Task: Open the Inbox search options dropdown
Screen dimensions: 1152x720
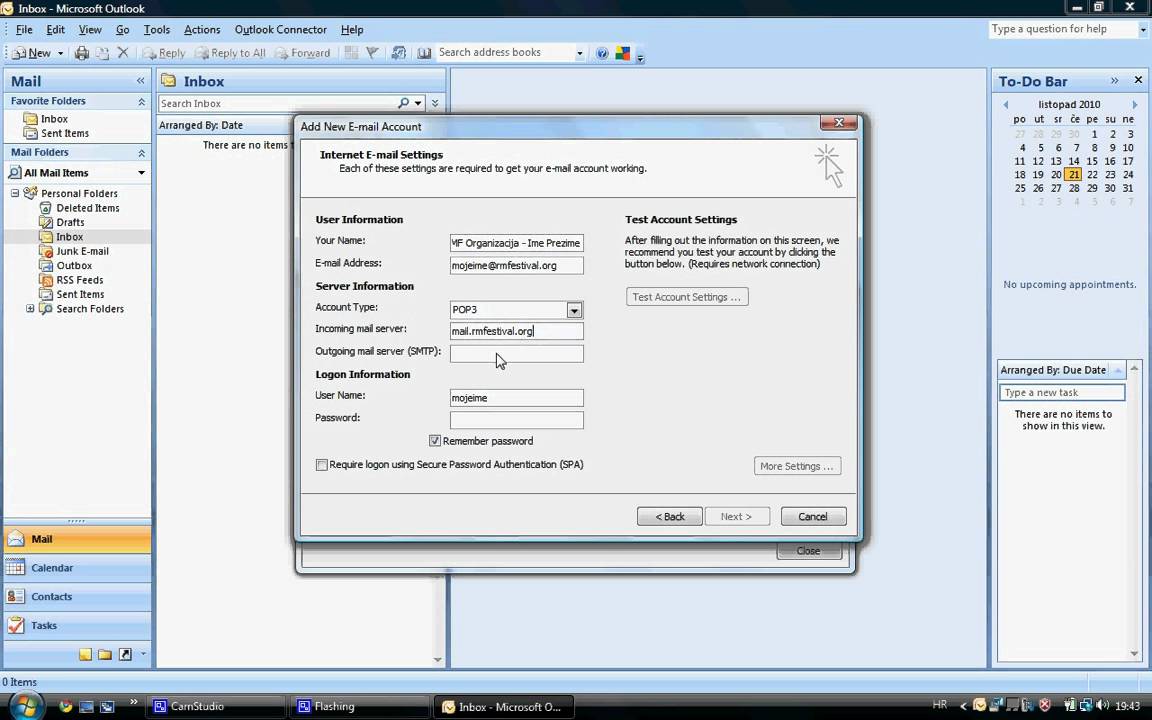Action: pyautogui.click(x=418, y=103)
